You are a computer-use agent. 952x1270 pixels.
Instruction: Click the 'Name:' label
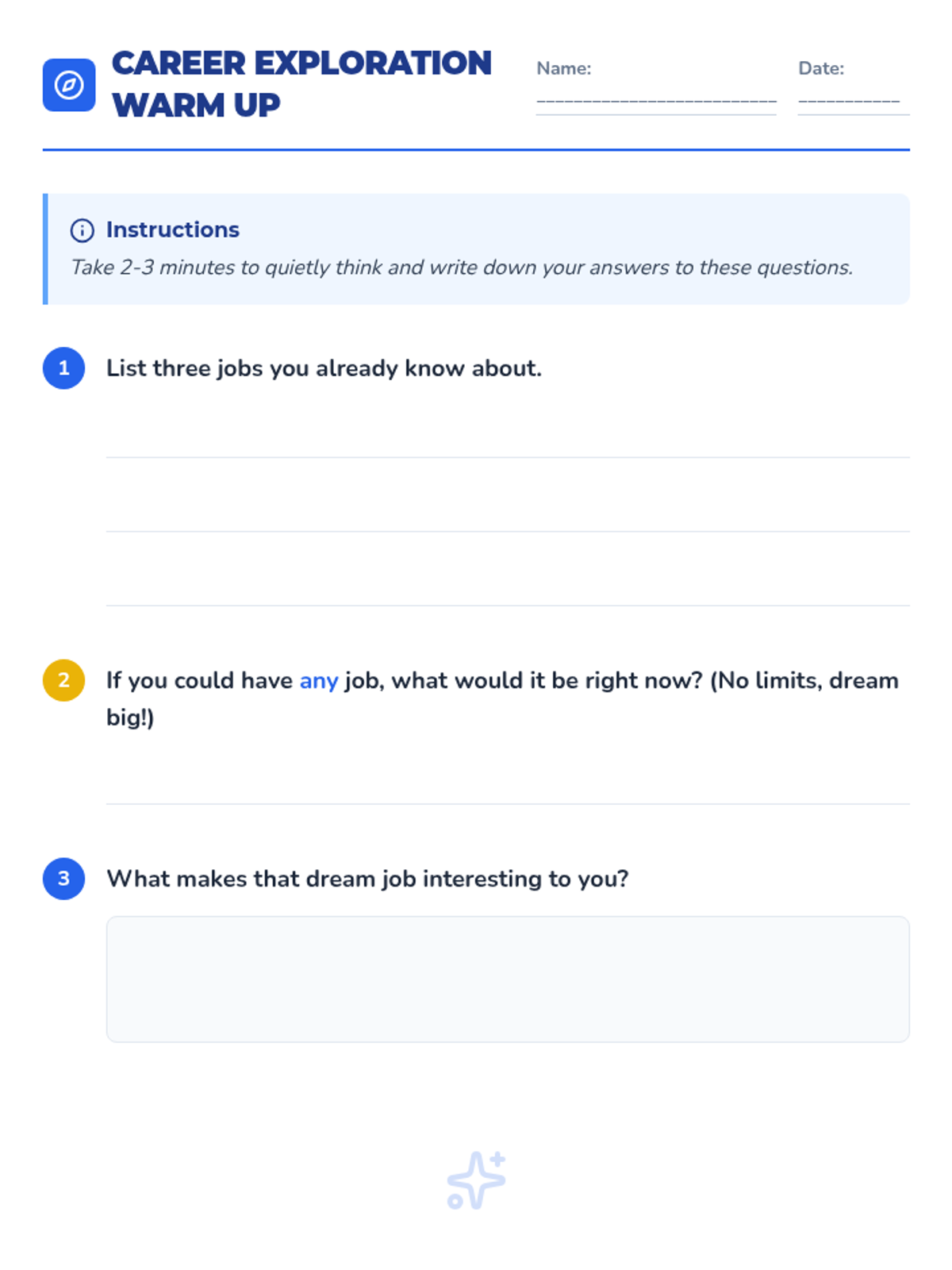pyautogui.click(x=564, y=68)
